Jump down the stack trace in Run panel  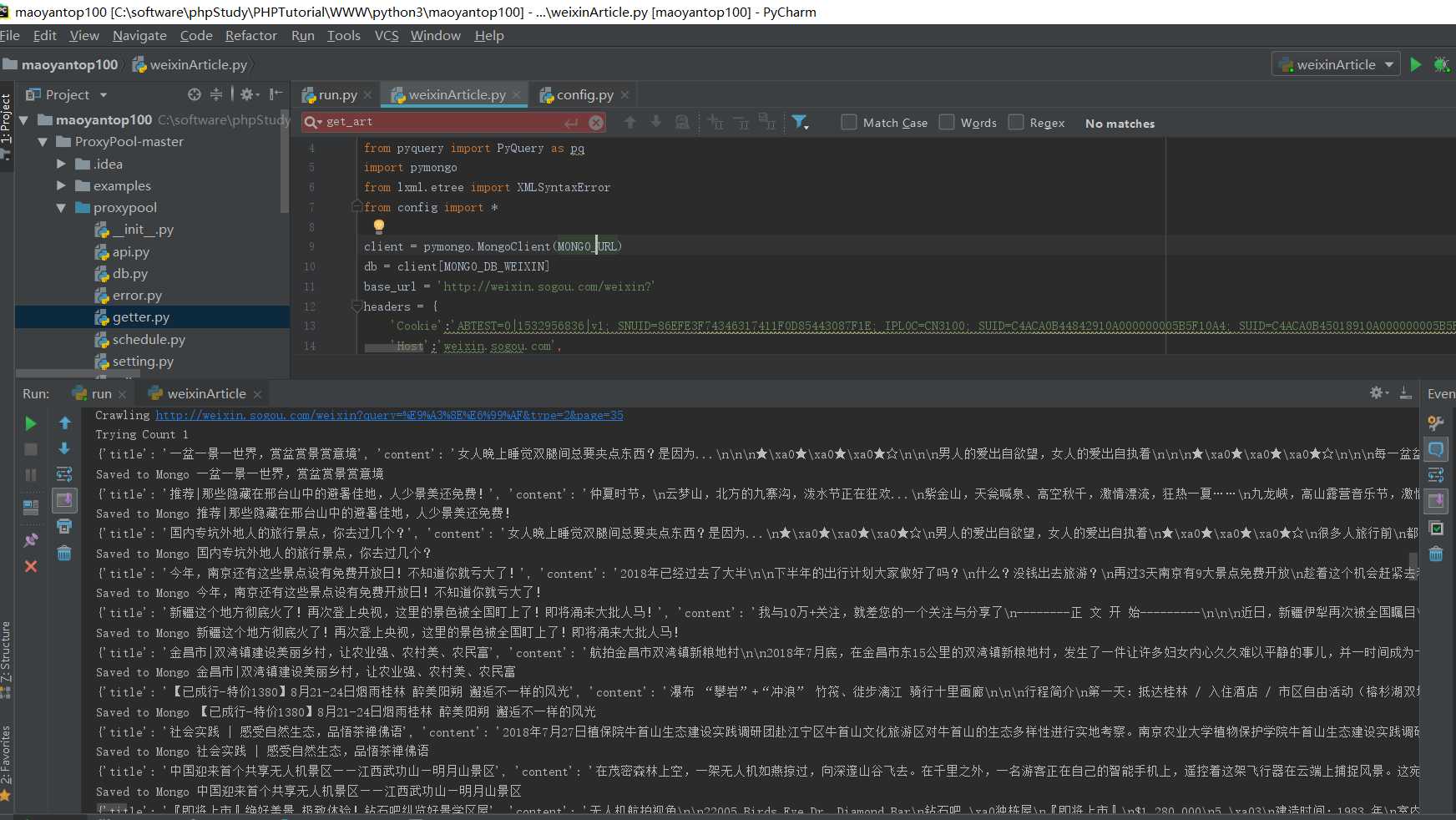click(x=64, y=449)
